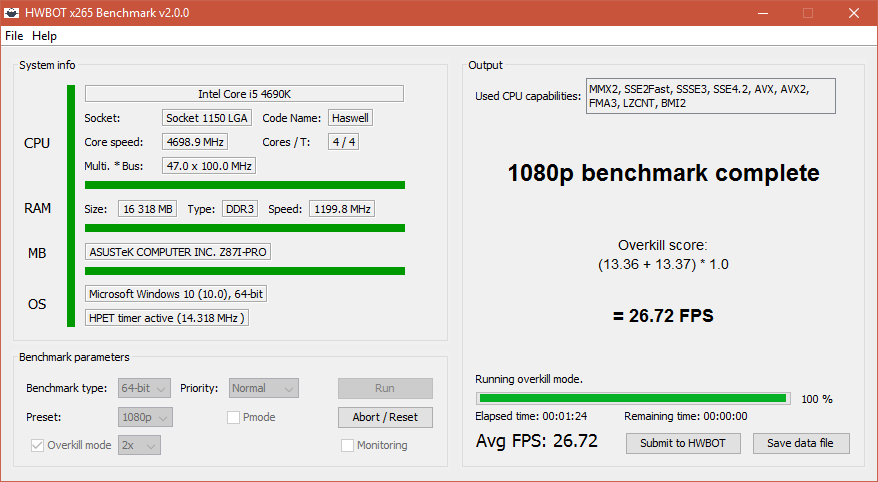Expand the Overkill mode 2x dropdown
Image resolution: width=878 pixels, height=482 pixels.
(139, 445)
